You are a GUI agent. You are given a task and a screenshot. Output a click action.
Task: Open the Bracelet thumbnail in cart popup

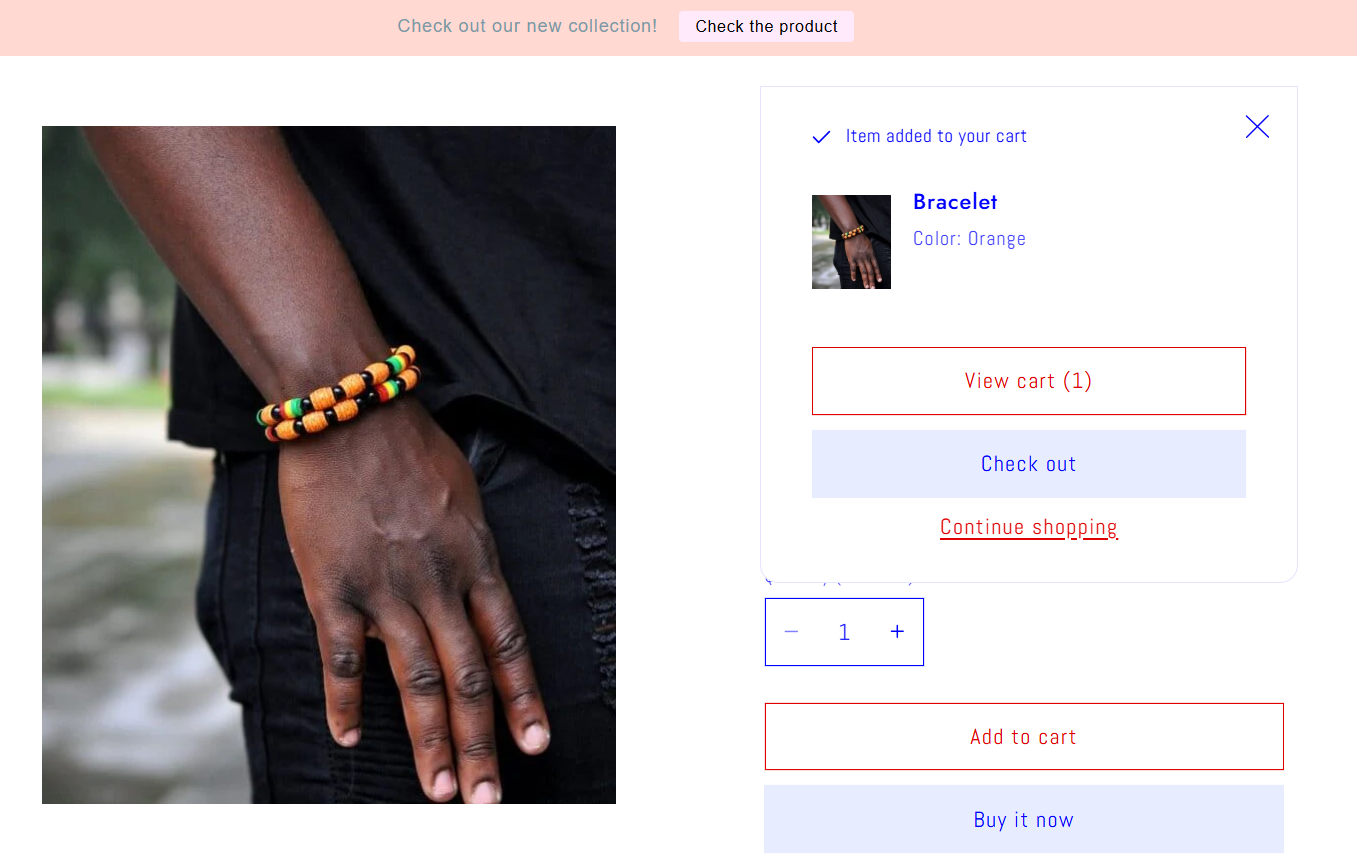tap(851, 242)
